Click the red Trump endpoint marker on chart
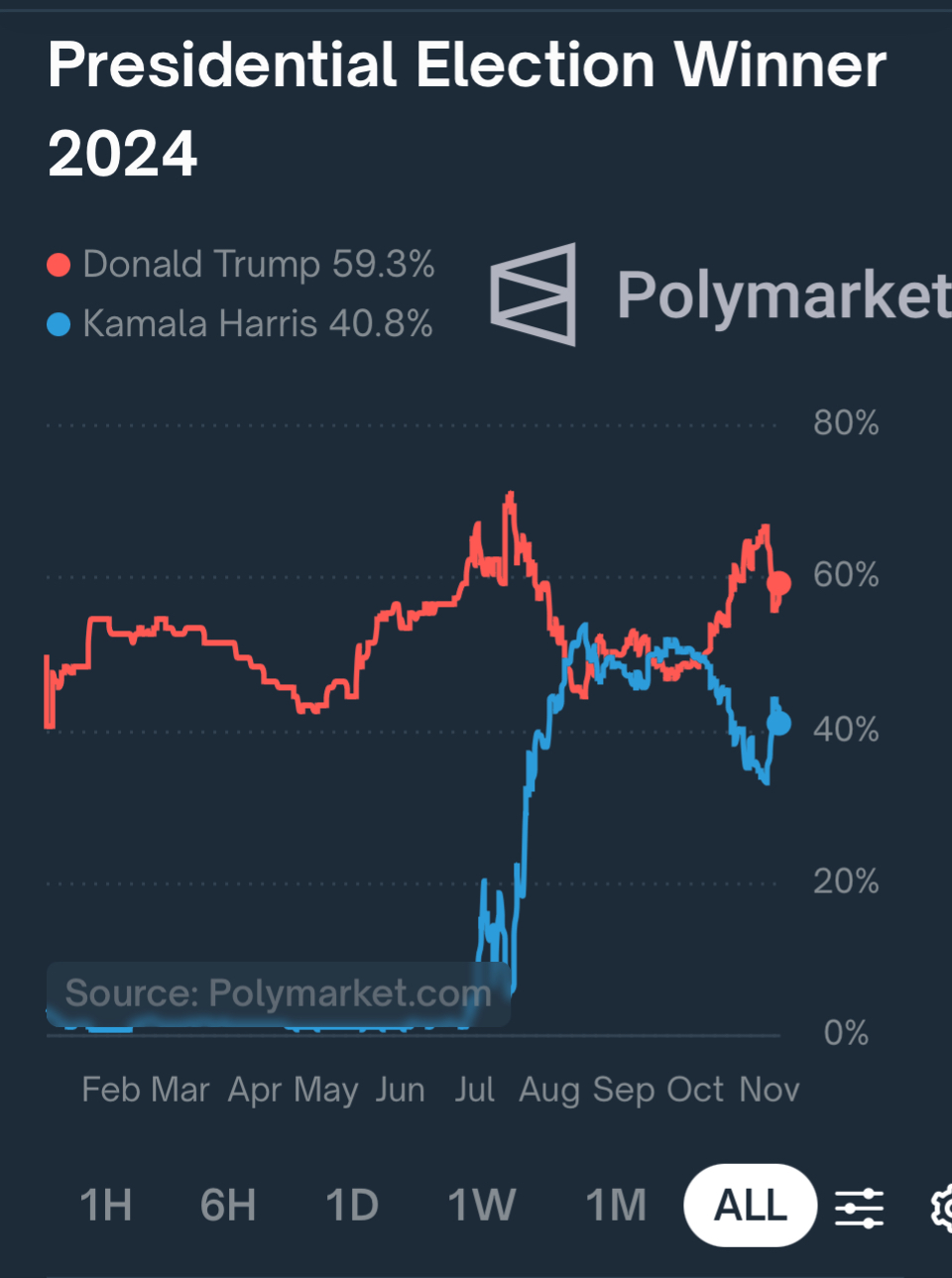 pos(779,583)
